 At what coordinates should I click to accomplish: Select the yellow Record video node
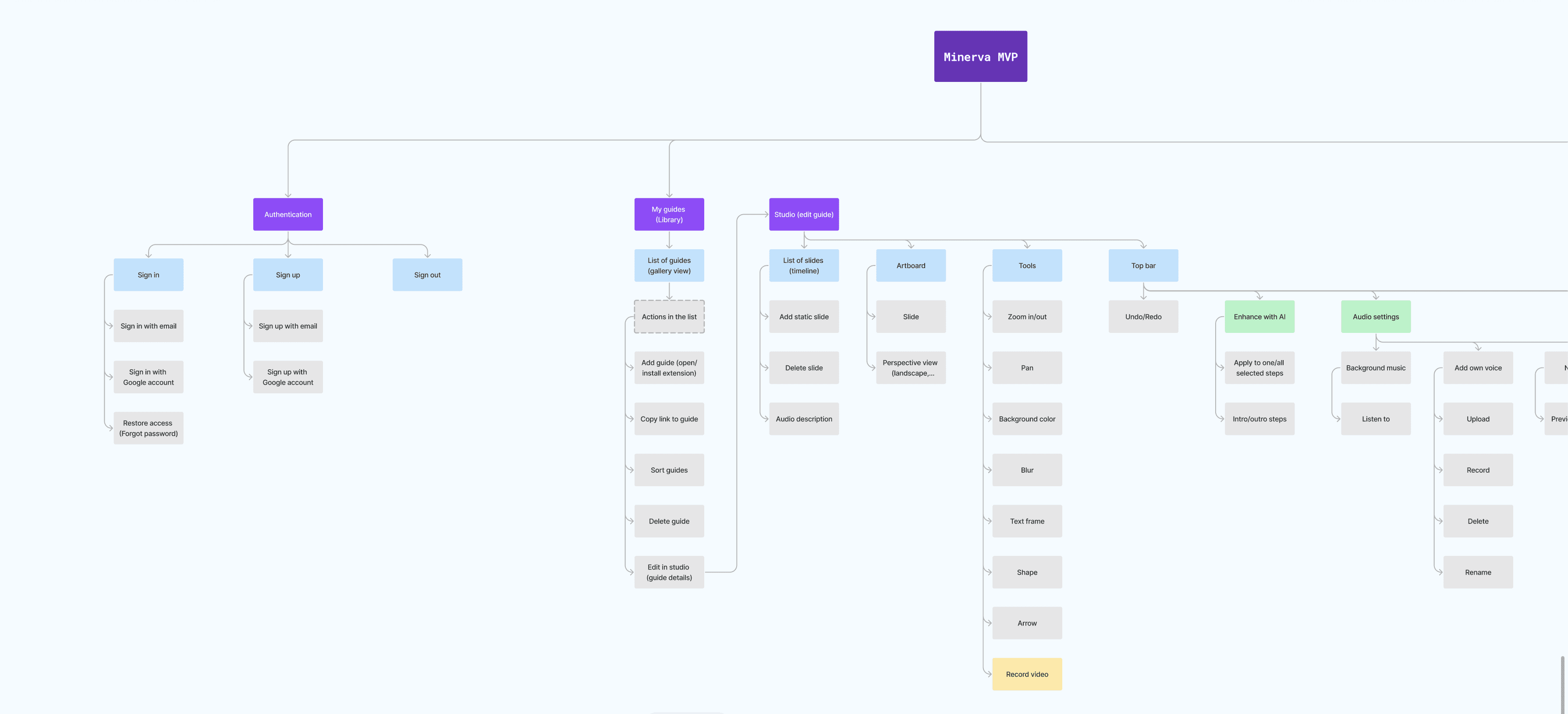tap(1026, 674)
